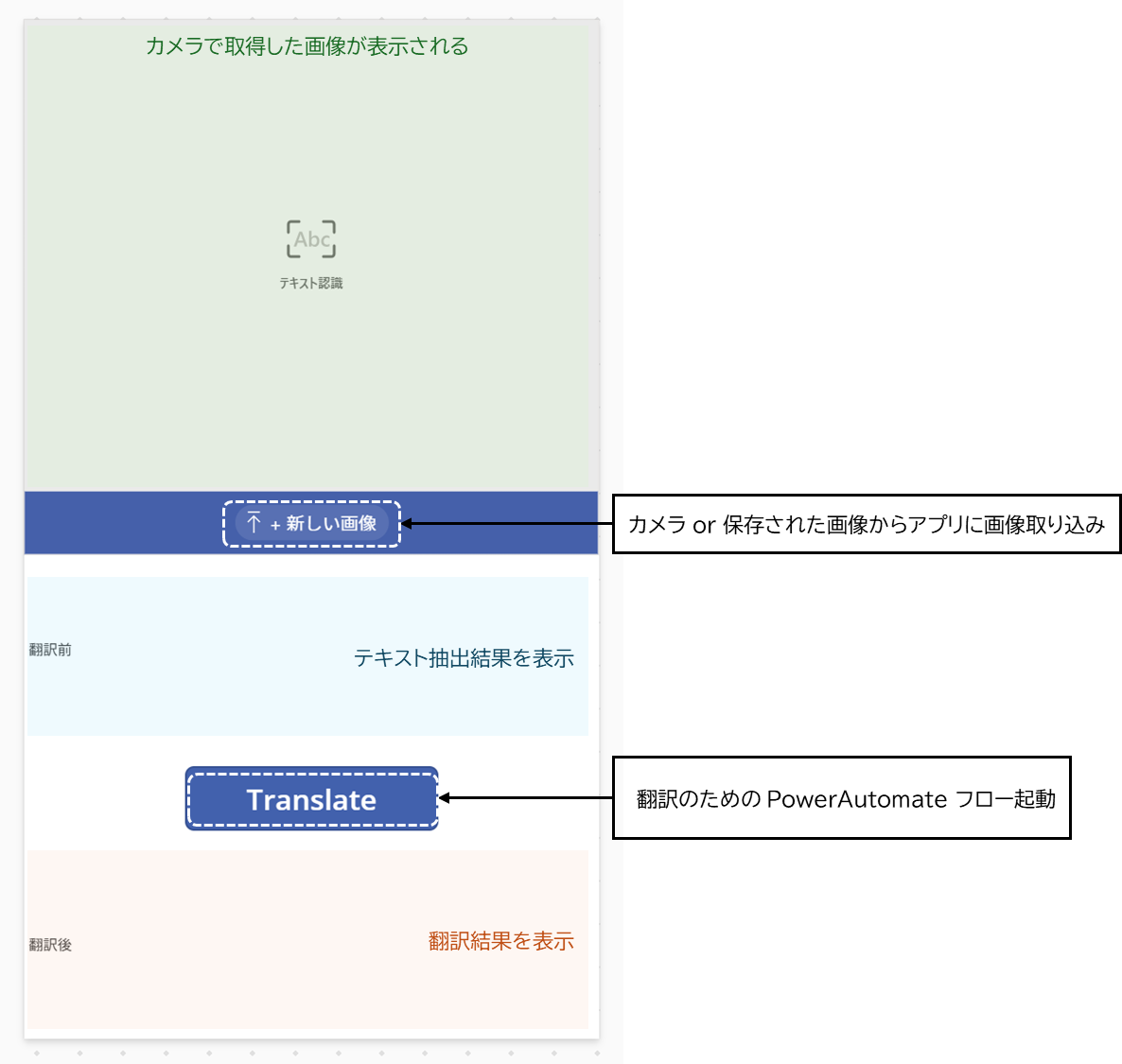Click the 翻訳前 label

pos(50,650)
